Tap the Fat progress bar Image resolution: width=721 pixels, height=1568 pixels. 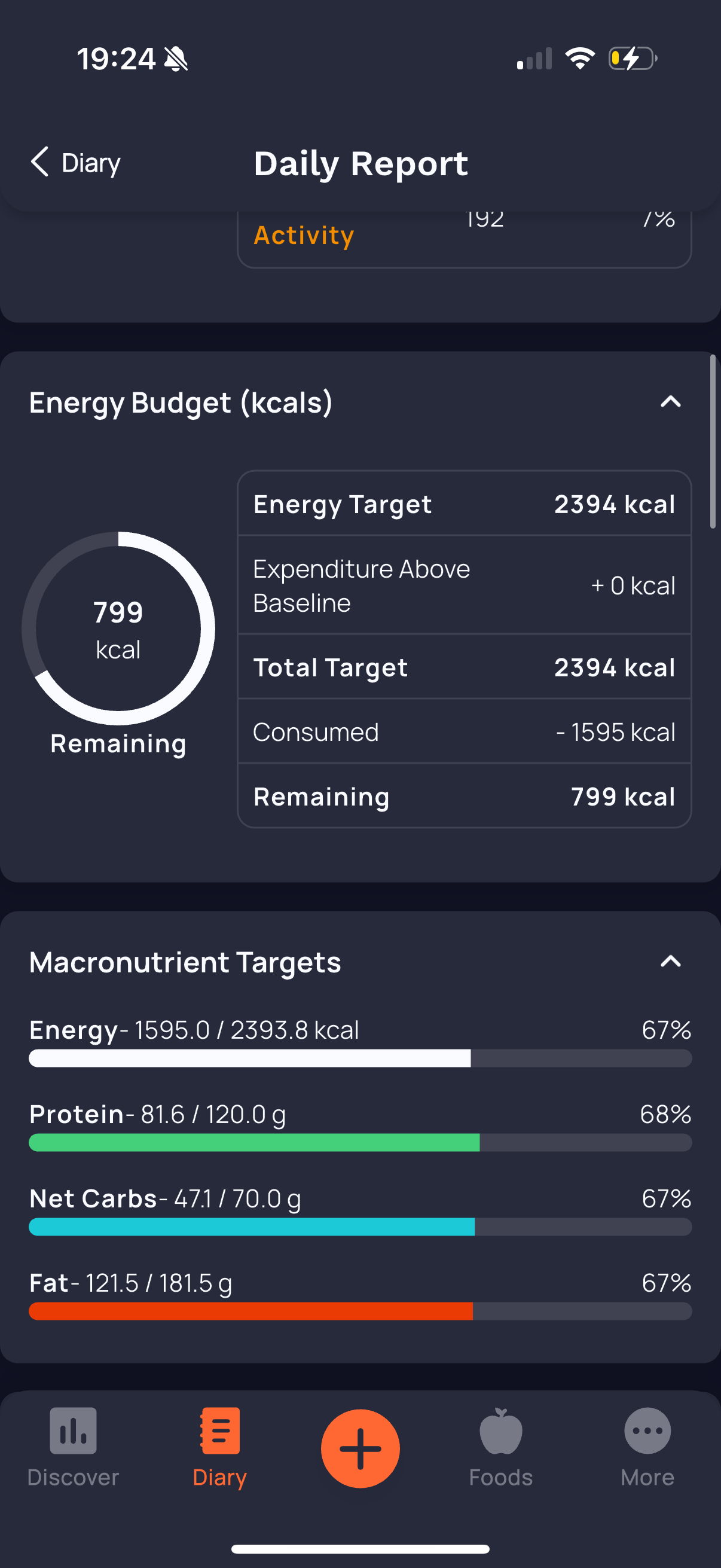click(x=360, y=1311)
